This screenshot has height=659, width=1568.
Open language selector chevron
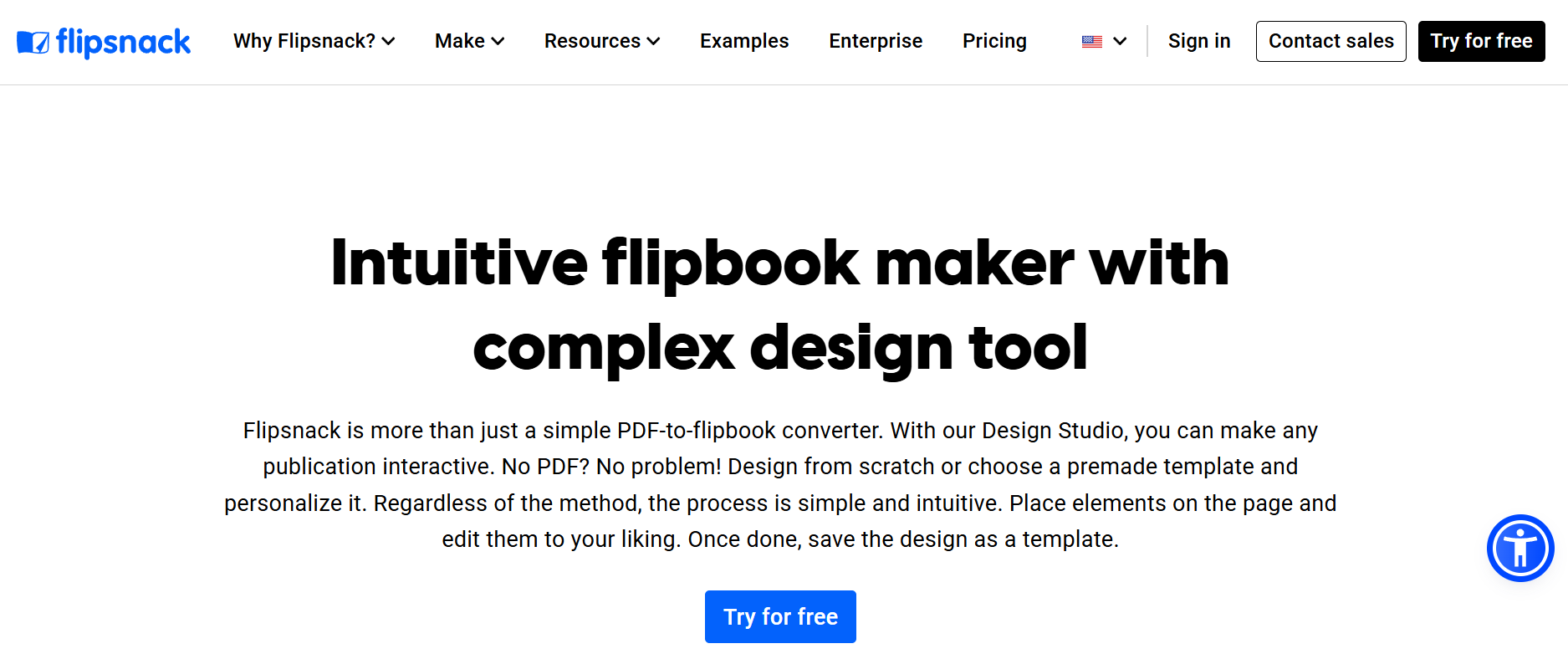point(1121,41)
